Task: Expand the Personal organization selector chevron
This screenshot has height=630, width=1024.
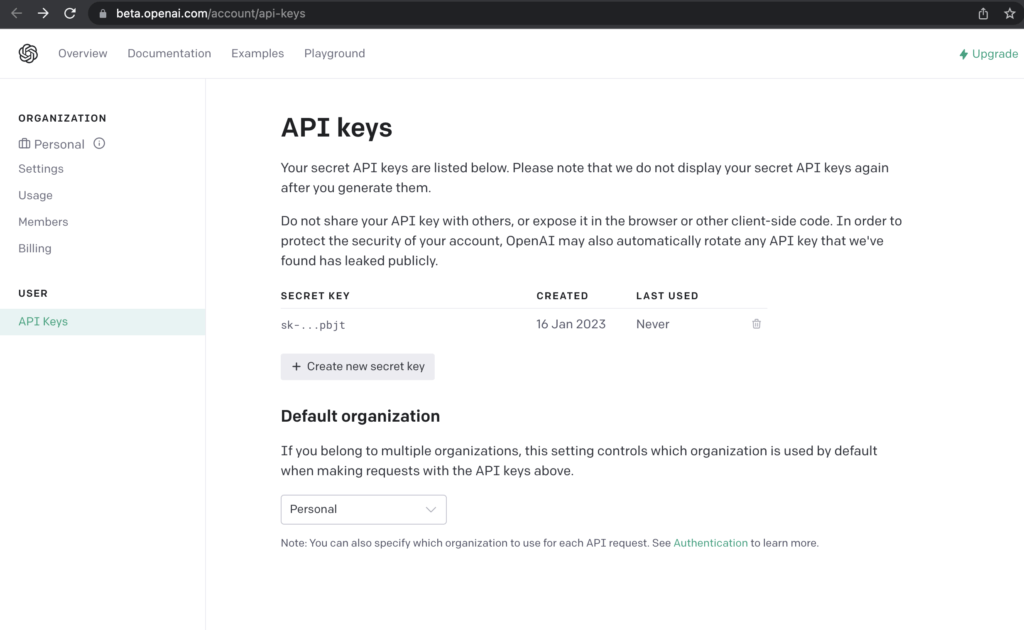Action: pos(431,509)
